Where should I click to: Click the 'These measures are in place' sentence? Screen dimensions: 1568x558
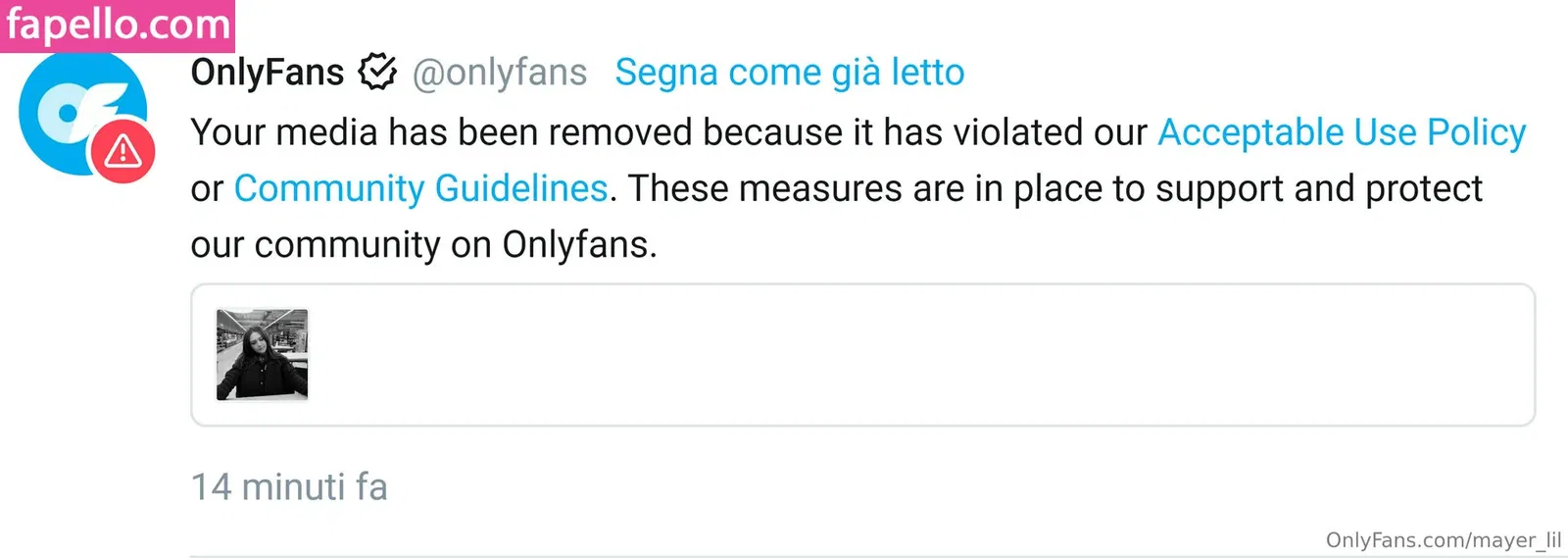click(815, 188)
